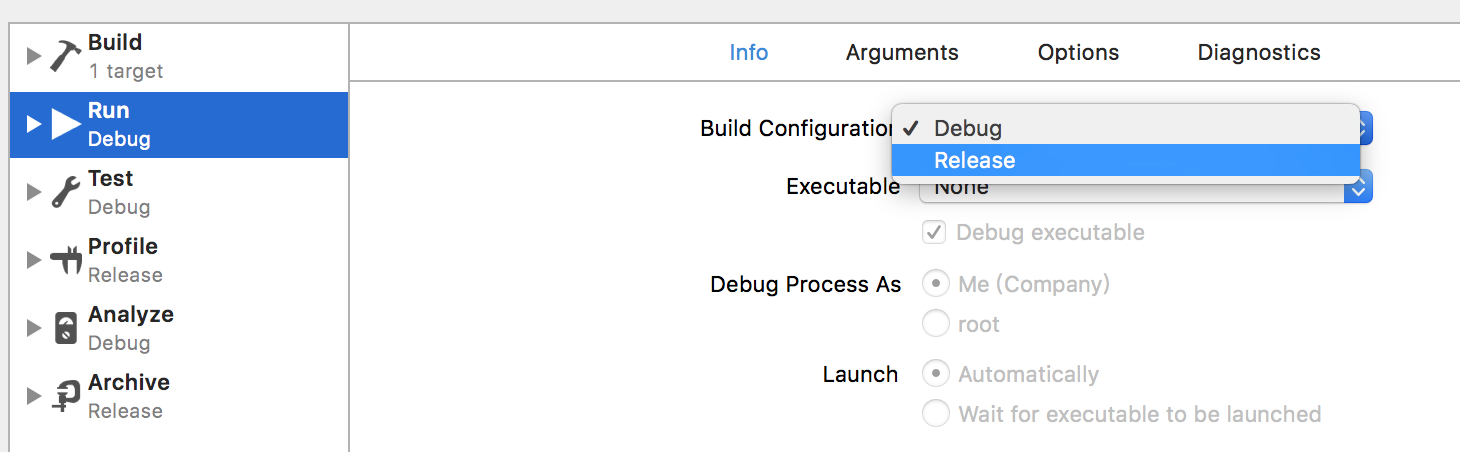Viewport: 1460px width, 452px height.
Task: Click the Archive clamp icon
Action: coord(65,396)
